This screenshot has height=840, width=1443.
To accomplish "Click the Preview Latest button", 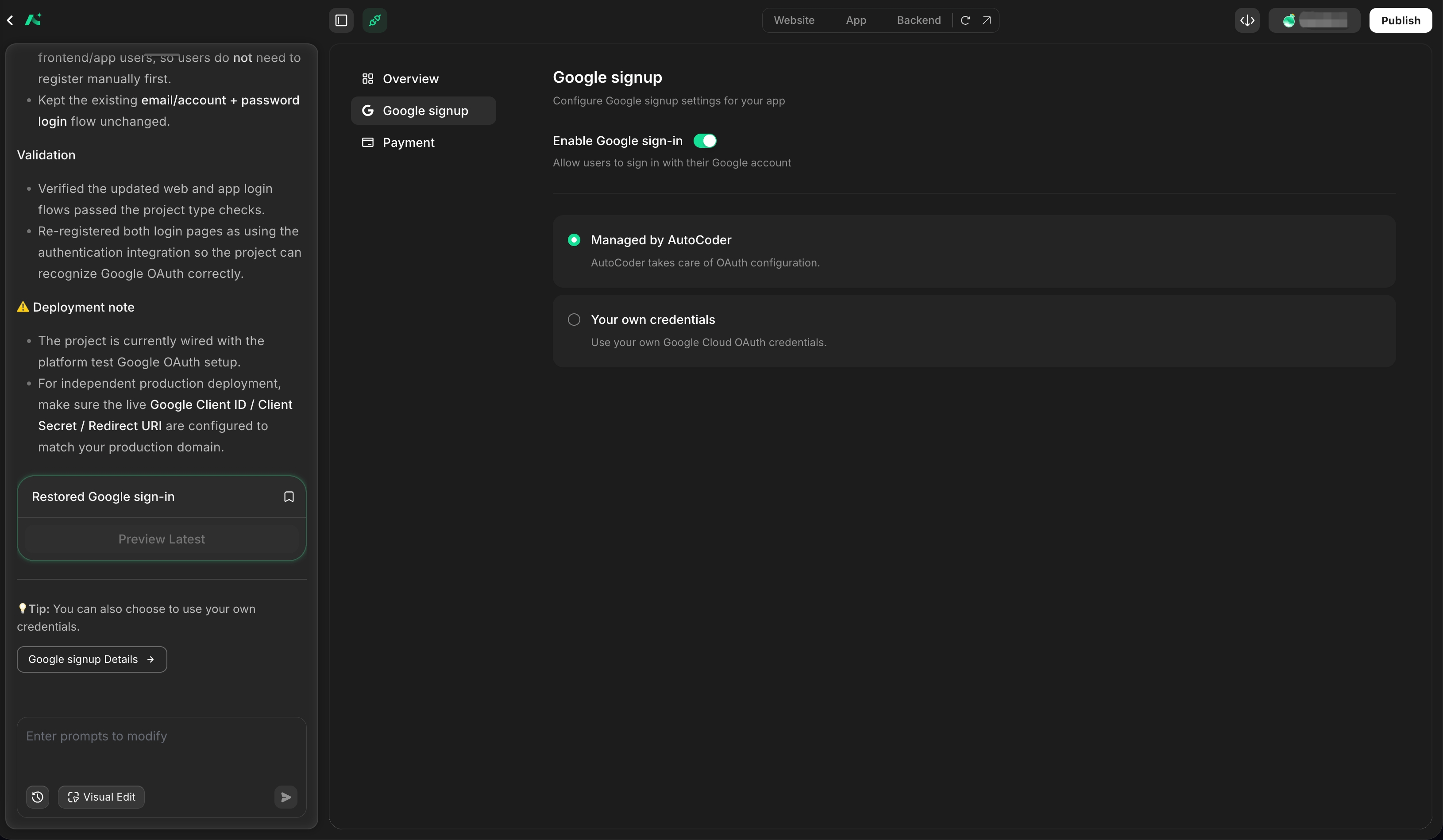I will coord(162,539).
